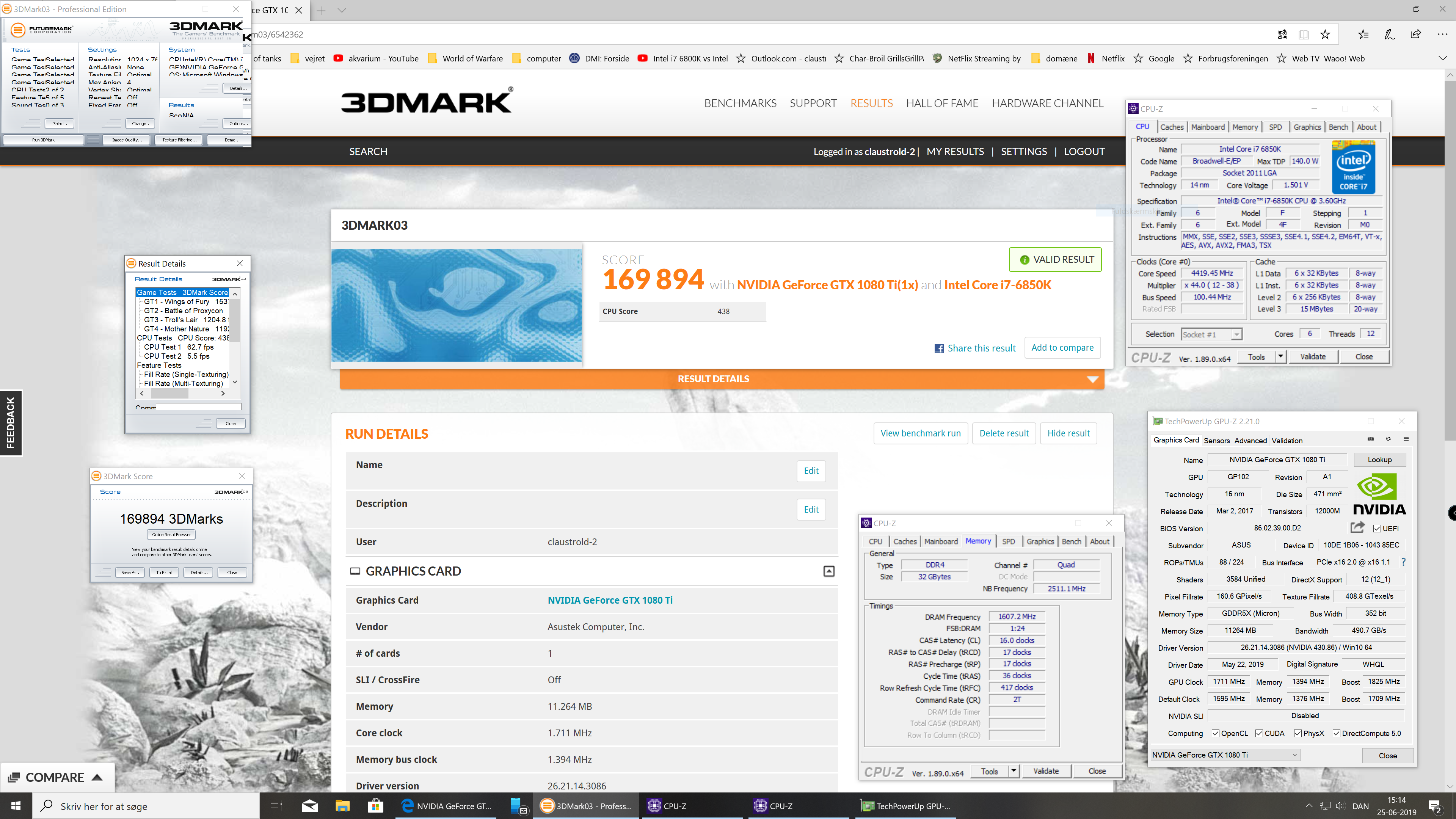Open a new browser tab with plus icon

tap(321, 10)
